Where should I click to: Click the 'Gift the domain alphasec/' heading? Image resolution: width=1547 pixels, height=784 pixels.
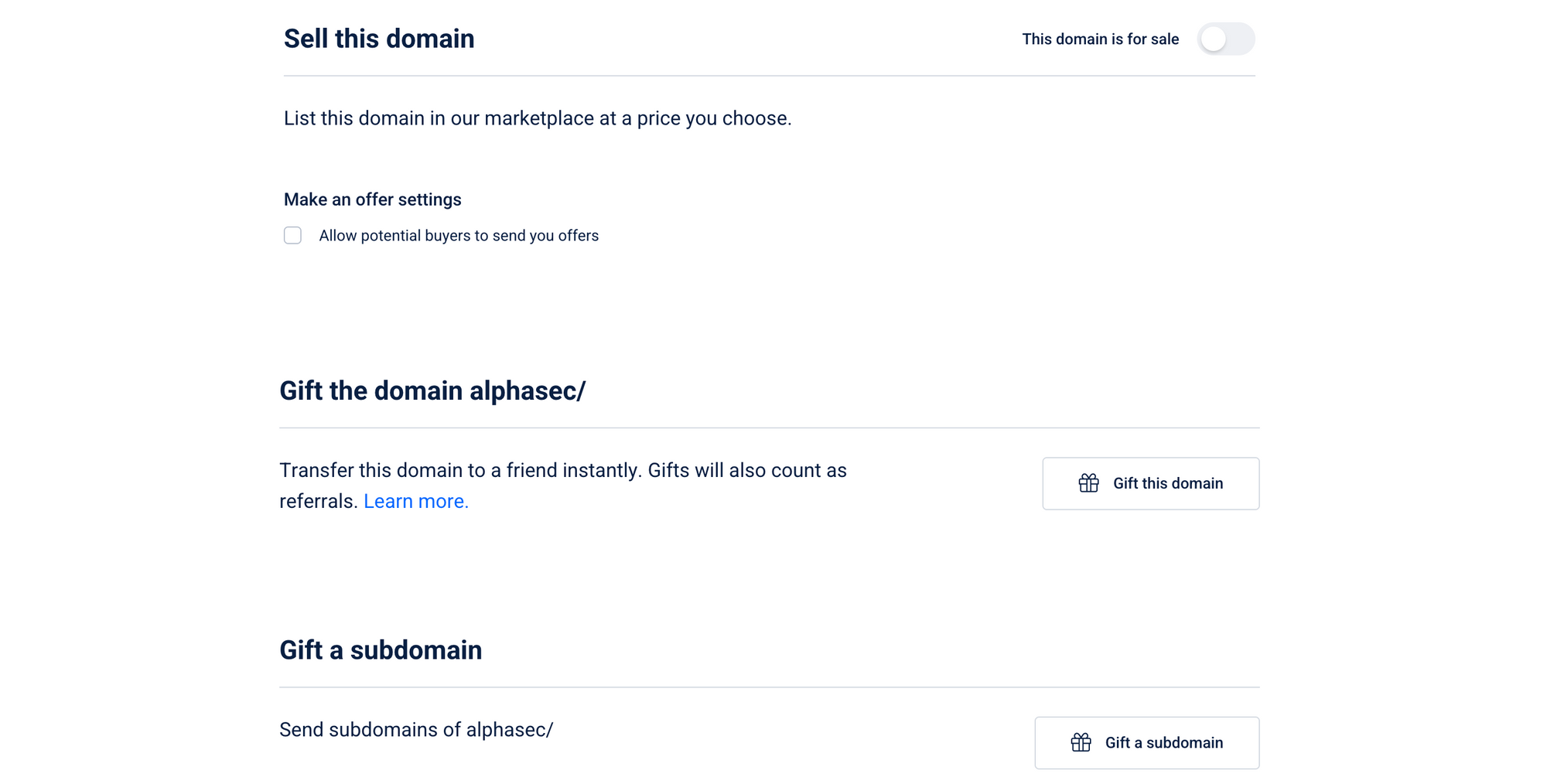pyautogui.click(x=434, y=390)
